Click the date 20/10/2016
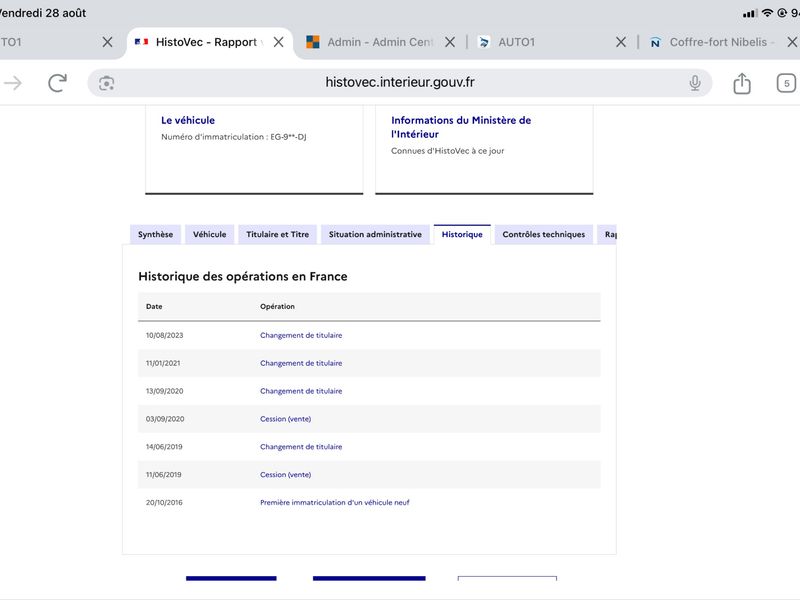800x600 pixels. (164, 503)
